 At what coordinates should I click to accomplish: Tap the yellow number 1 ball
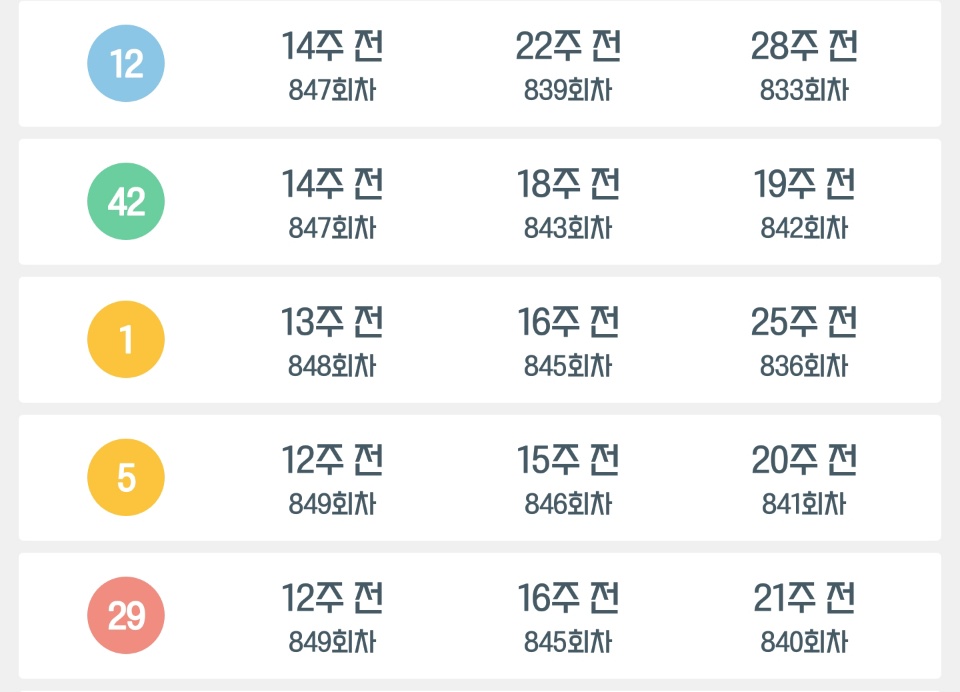126,339
